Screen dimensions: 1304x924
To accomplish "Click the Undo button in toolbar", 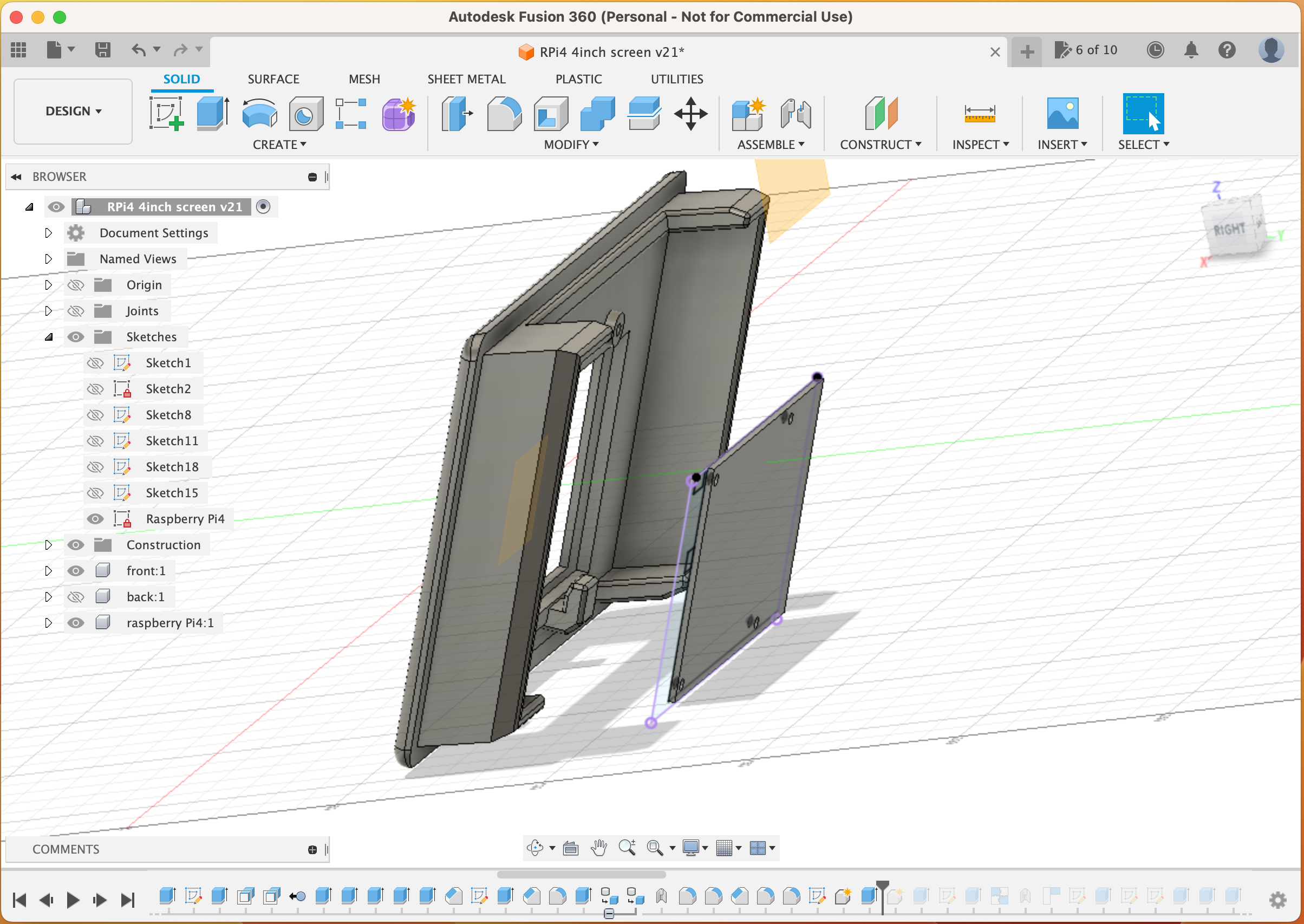I will point(139,51).
